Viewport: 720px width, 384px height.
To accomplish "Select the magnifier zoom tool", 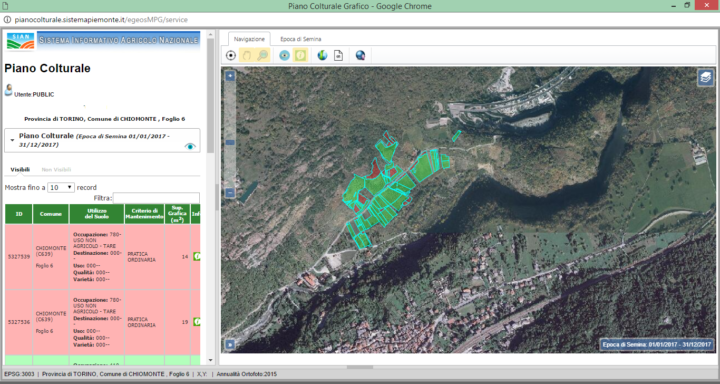I will [262, 56].
